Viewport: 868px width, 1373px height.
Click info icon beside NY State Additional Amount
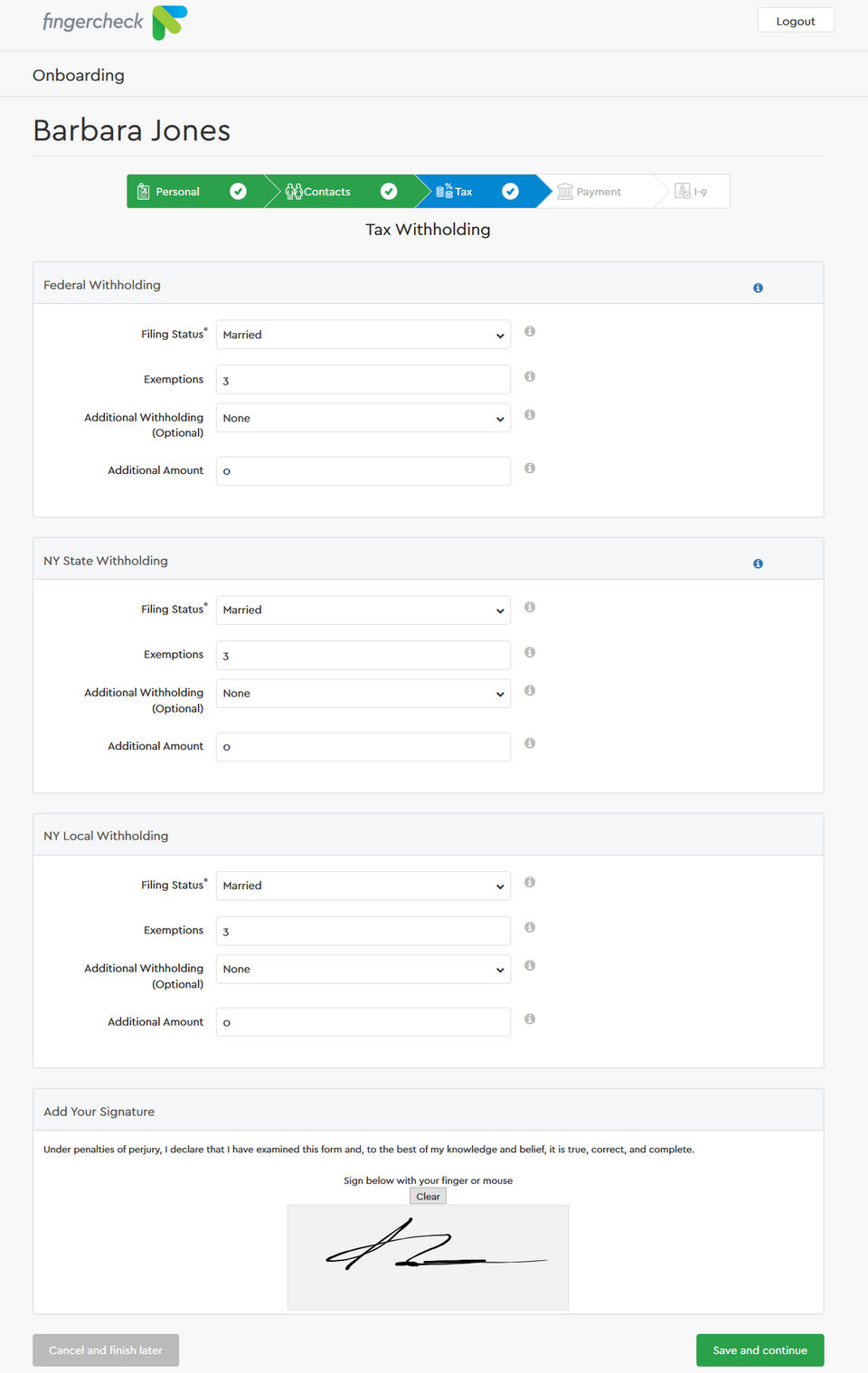pyautogui.click(x=530, y=743)
